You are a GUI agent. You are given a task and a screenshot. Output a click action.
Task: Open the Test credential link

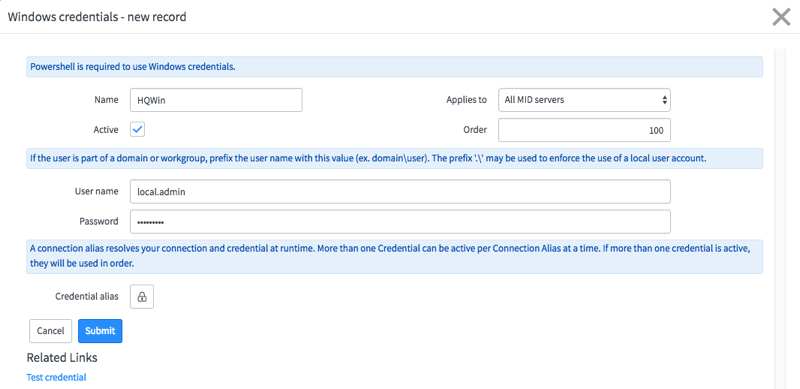[x=56, y=377]
